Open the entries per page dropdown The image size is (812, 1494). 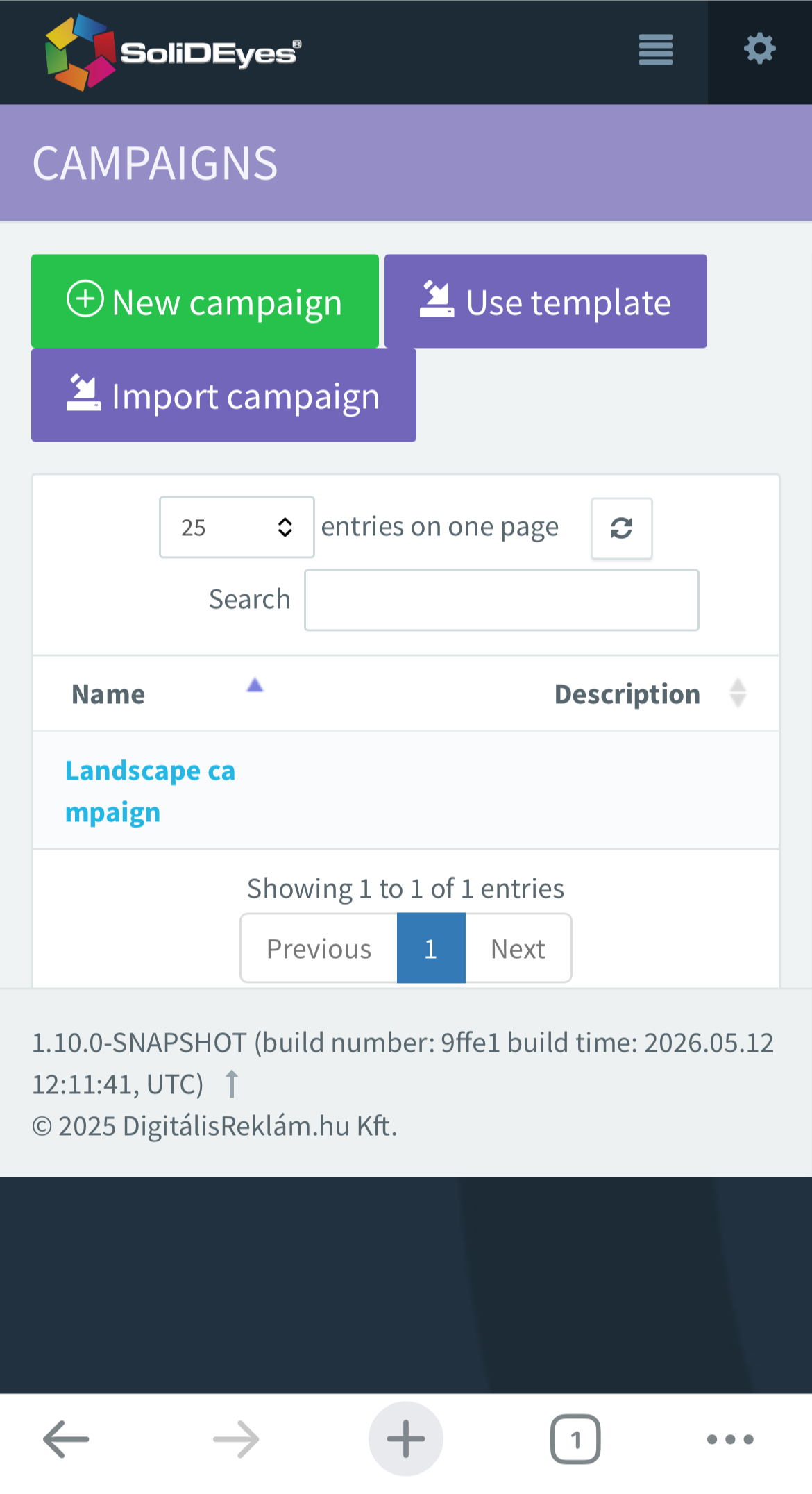(x=237, y=527)
